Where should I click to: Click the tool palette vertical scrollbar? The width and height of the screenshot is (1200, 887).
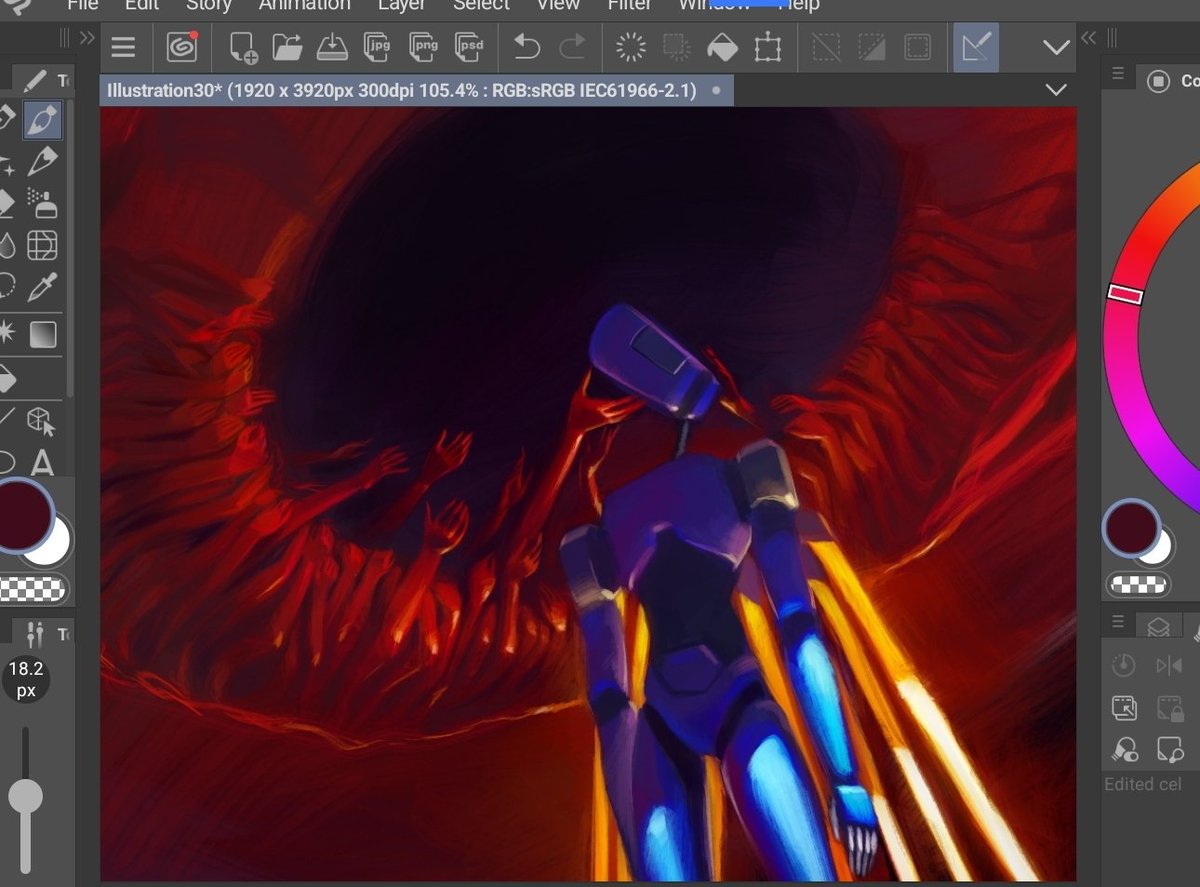coord(69,250)
